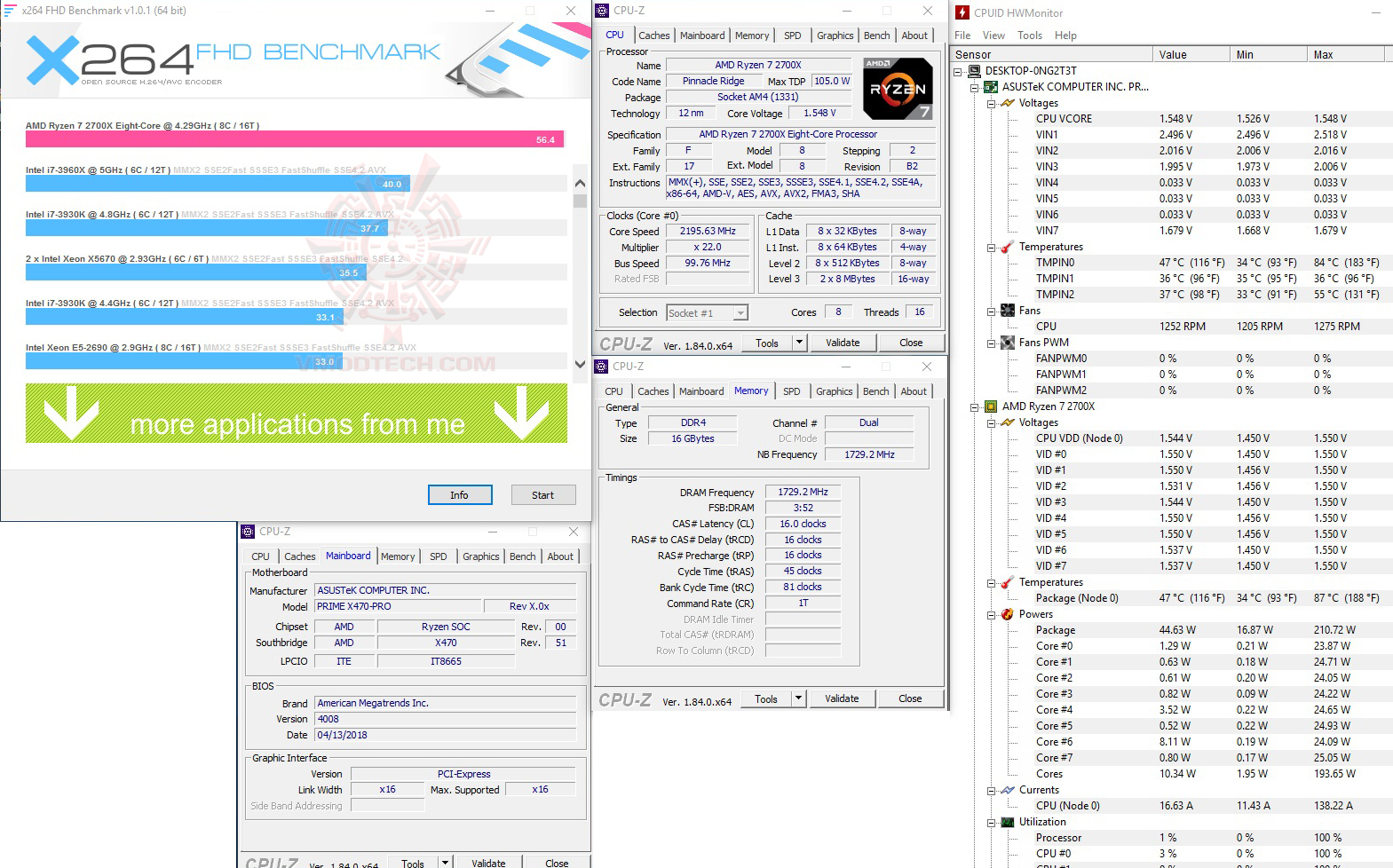Viewport: 1393px width, 868px height.
Task: Click the BIOS version 4008 field
Action: pos(446,720)
